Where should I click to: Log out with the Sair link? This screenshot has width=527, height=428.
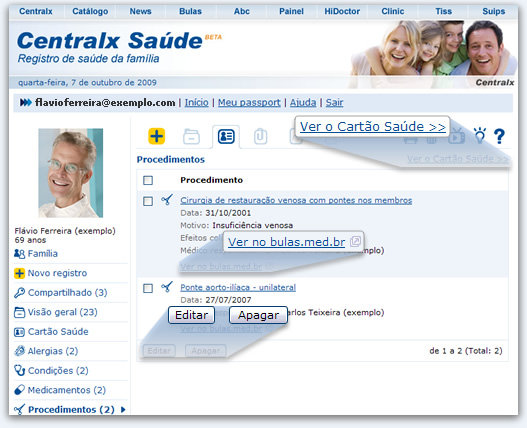coord(334,102)
